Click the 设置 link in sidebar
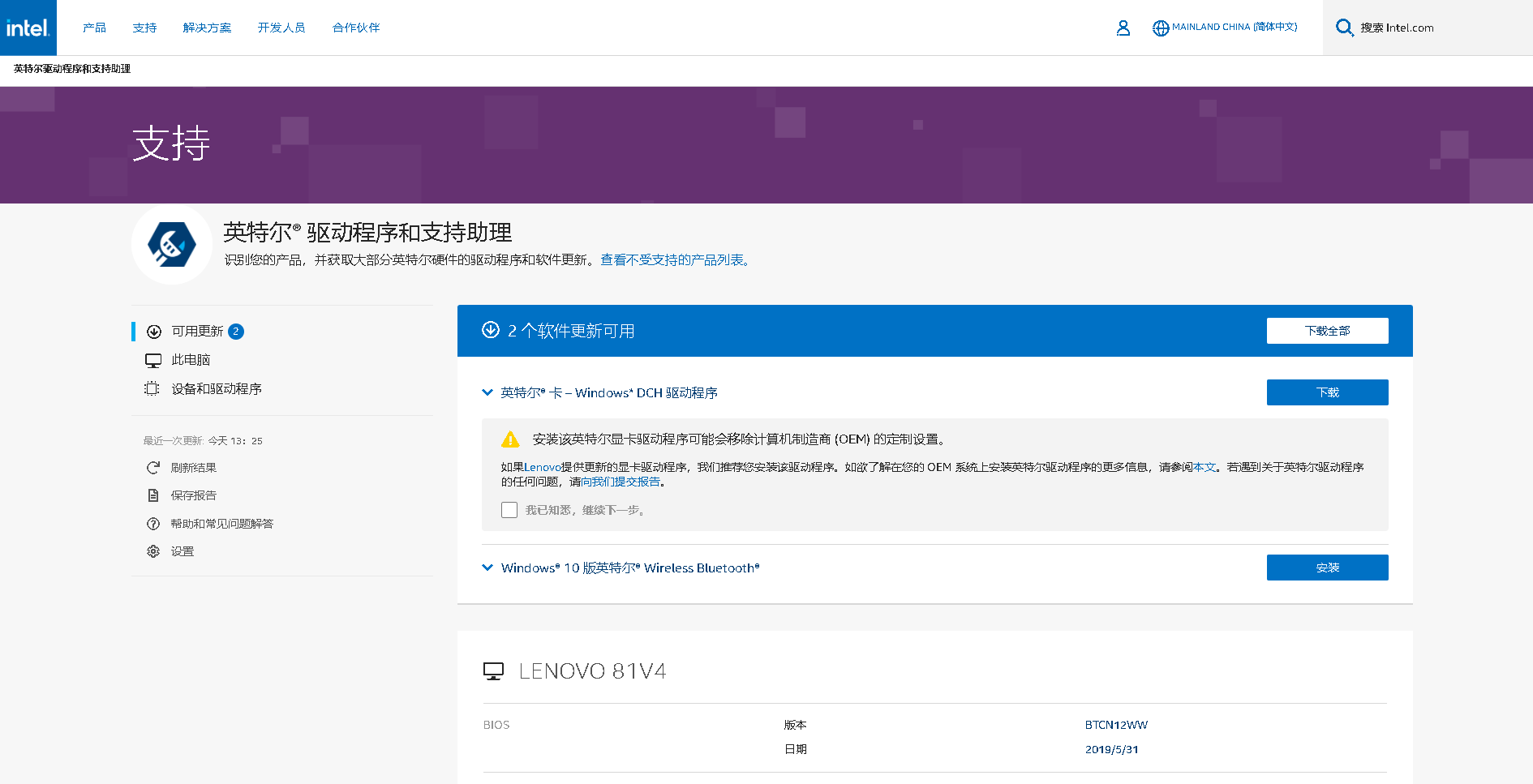 [x=182, y=551]
